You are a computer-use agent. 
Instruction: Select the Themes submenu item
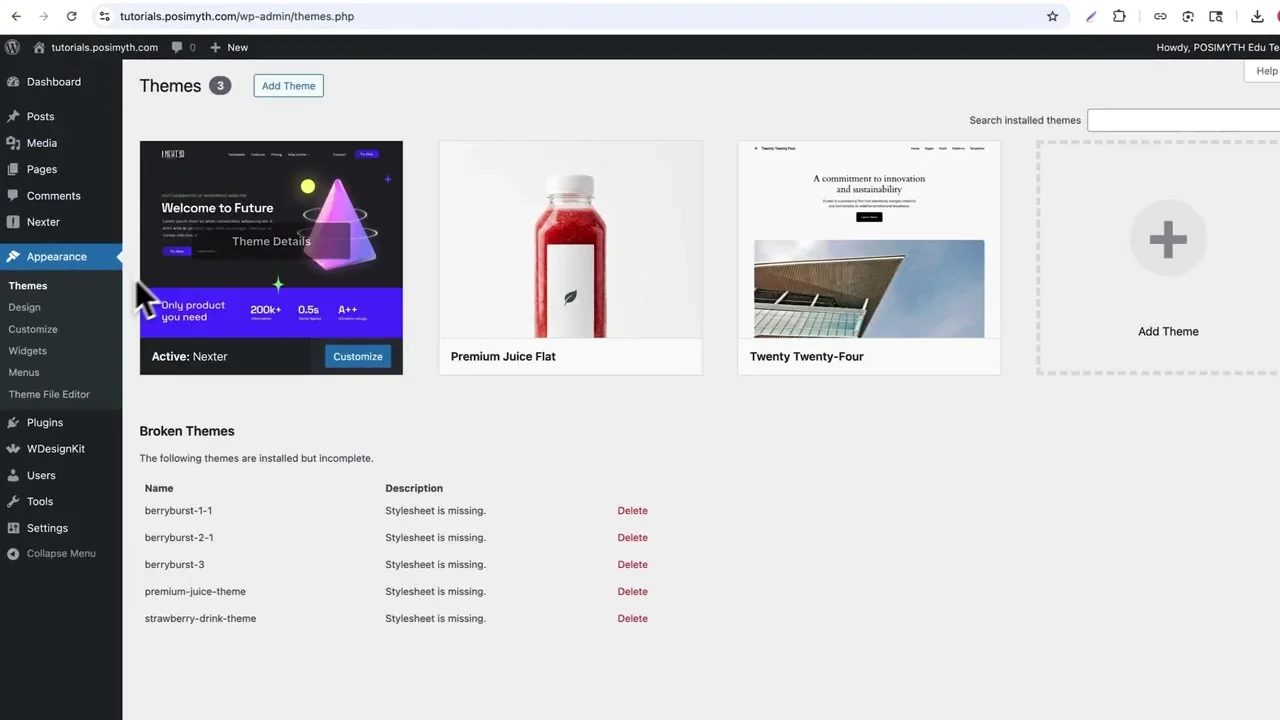28,286
